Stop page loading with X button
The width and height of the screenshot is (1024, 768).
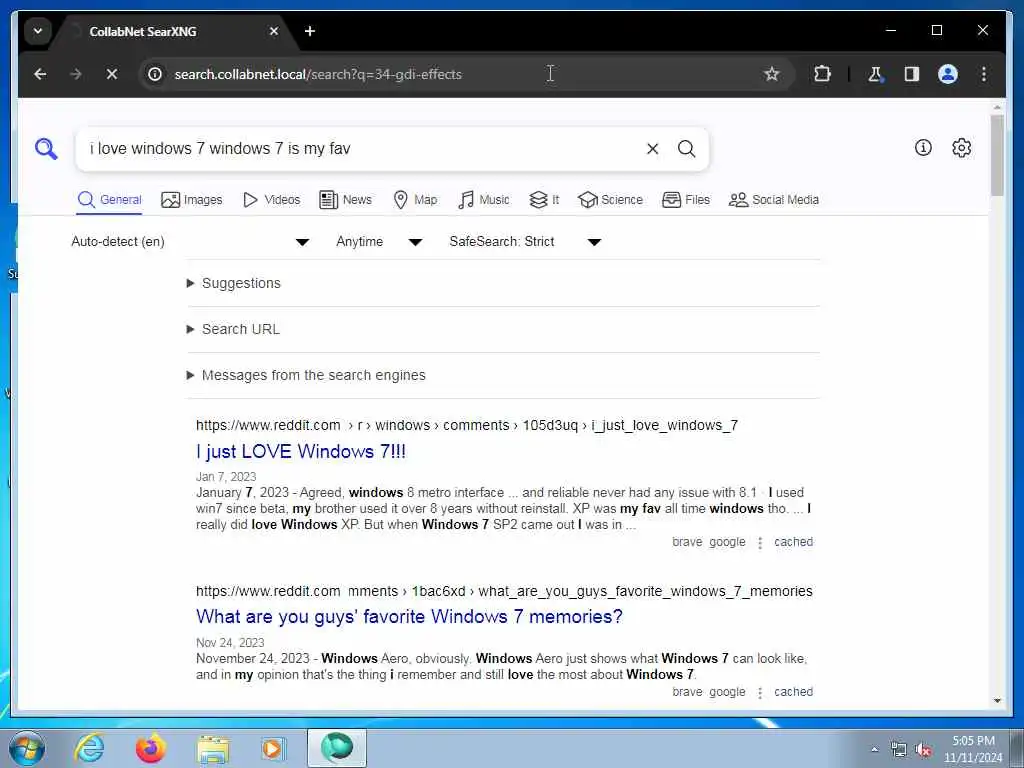click(112, 74)
